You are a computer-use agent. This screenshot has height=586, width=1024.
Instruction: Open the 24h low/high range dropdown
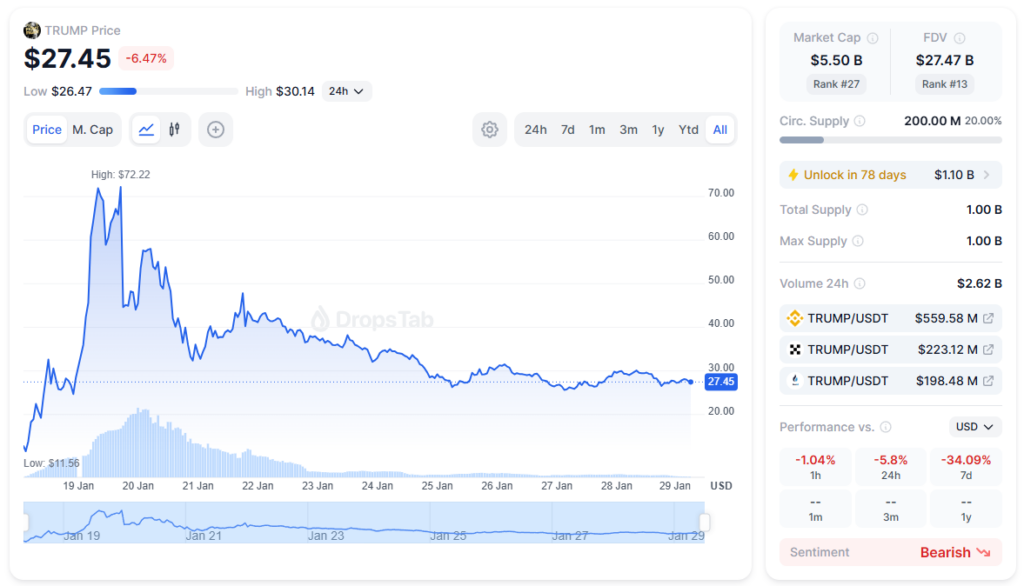346,91
